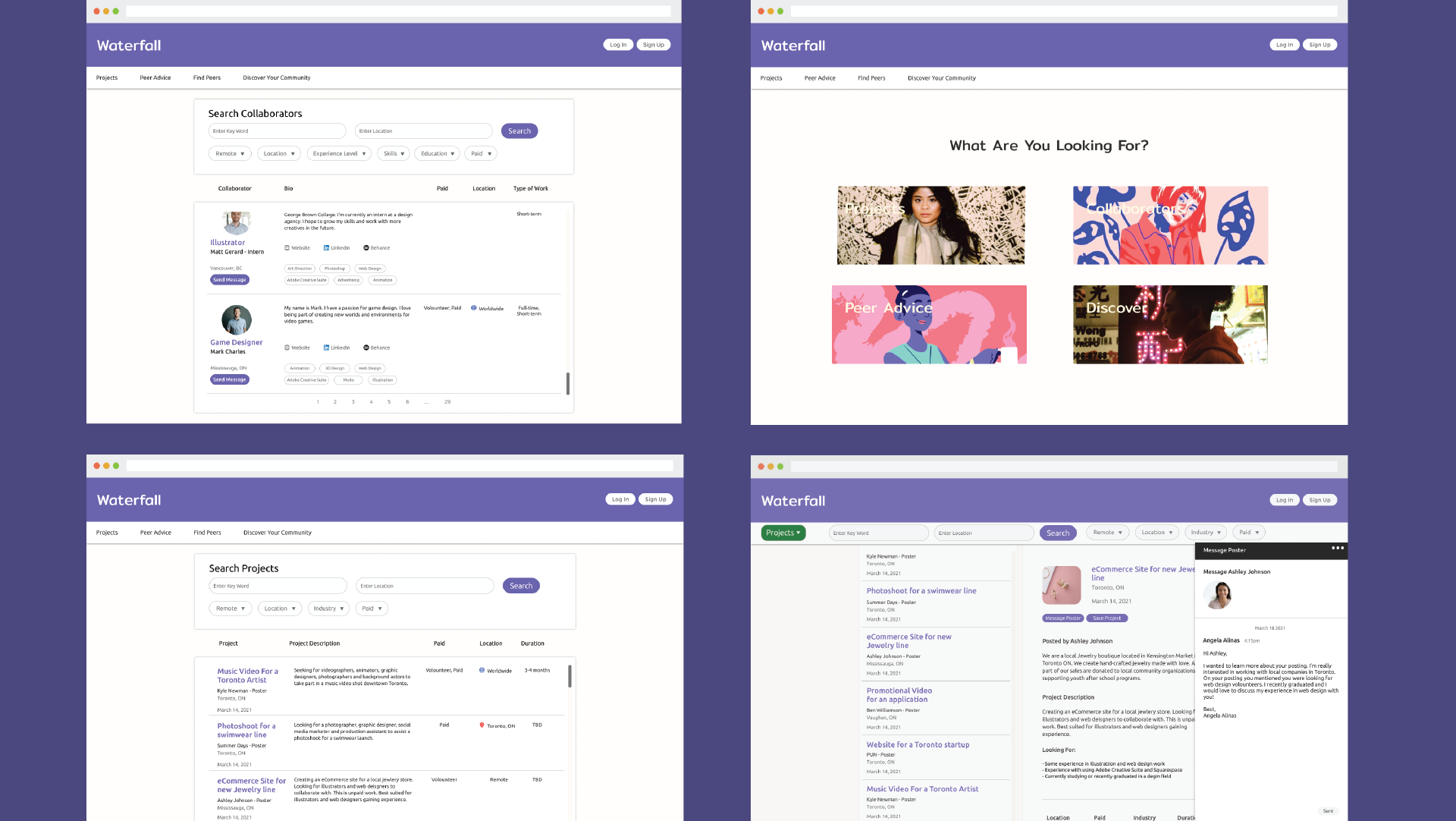This screenshot has width=1456, height=821.
Task: Focus Enter Location field in Search Projects
Action: pos(425,586)
